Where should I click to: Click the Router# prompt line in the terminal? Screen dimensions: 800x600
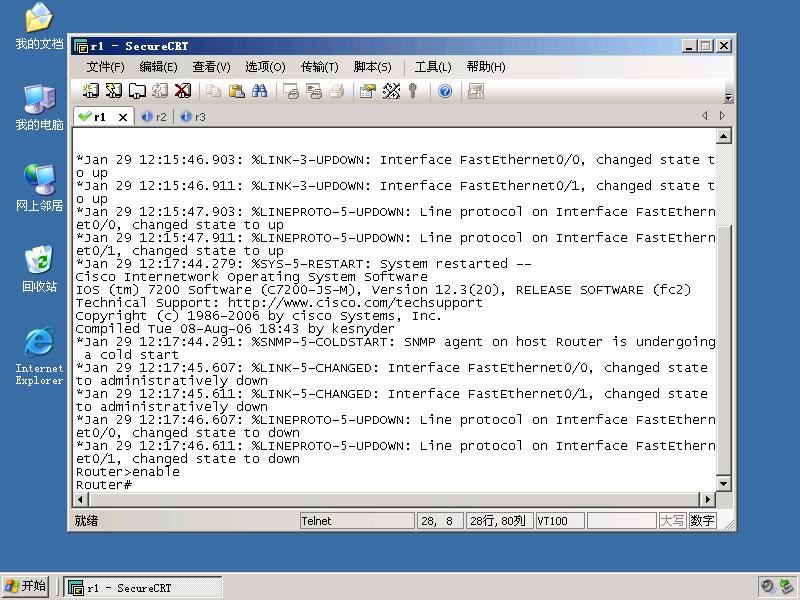(104, 485)
